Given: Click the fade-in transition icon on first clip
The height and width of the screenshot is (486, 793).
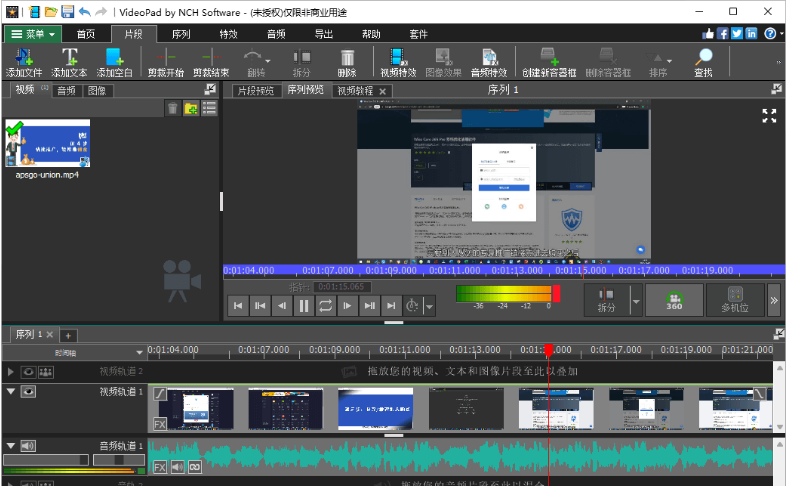Looking at the screenshot, I should point(160,393).
